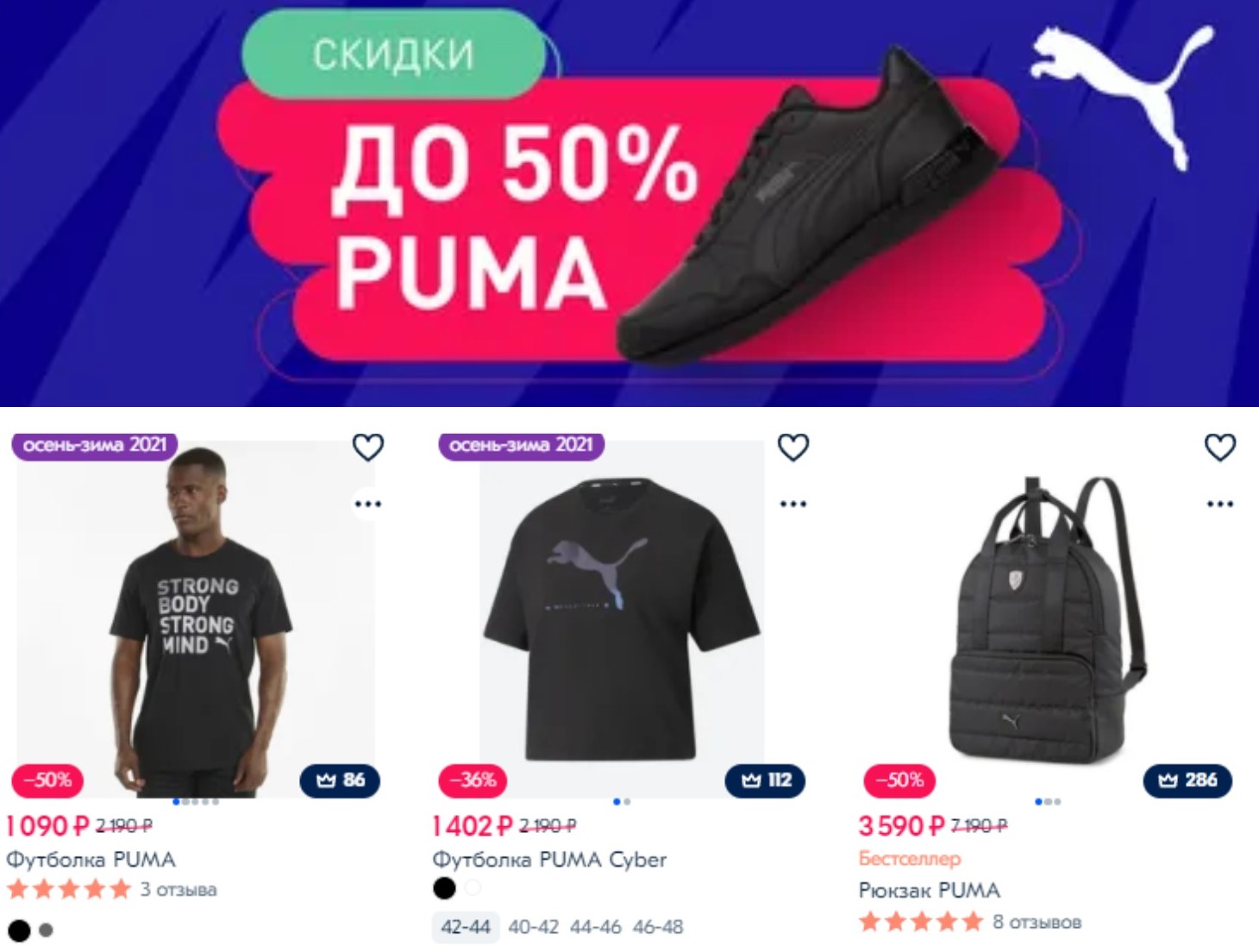The width and height of the screenshot is (1259, 952).
Task: Click the crown 112 points badge
Action: 766,780
